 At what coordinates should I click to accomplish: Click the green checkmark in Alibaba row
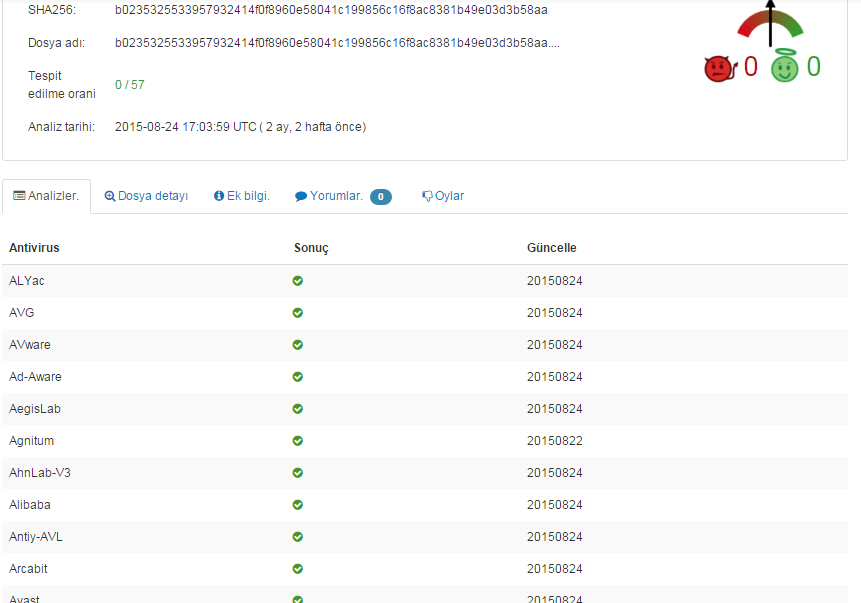pos(298,505)
